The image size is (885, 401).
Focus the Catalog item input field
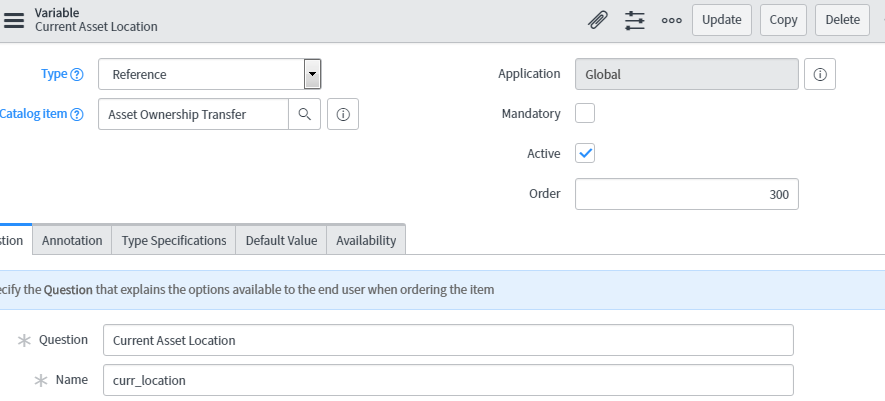[x=193, y=114]
